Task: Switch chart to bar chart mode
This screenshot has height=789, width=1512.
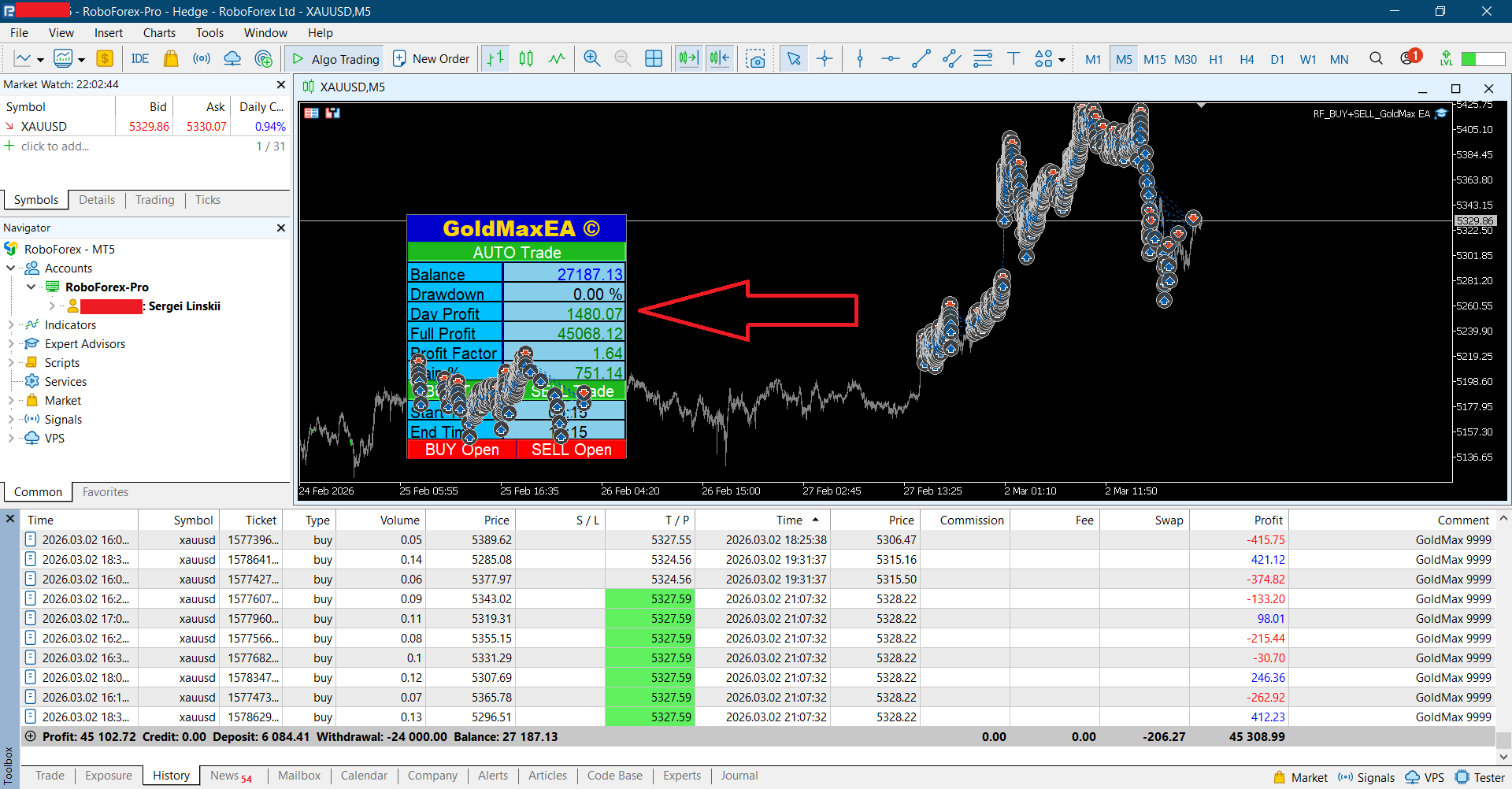Action: 495,59
